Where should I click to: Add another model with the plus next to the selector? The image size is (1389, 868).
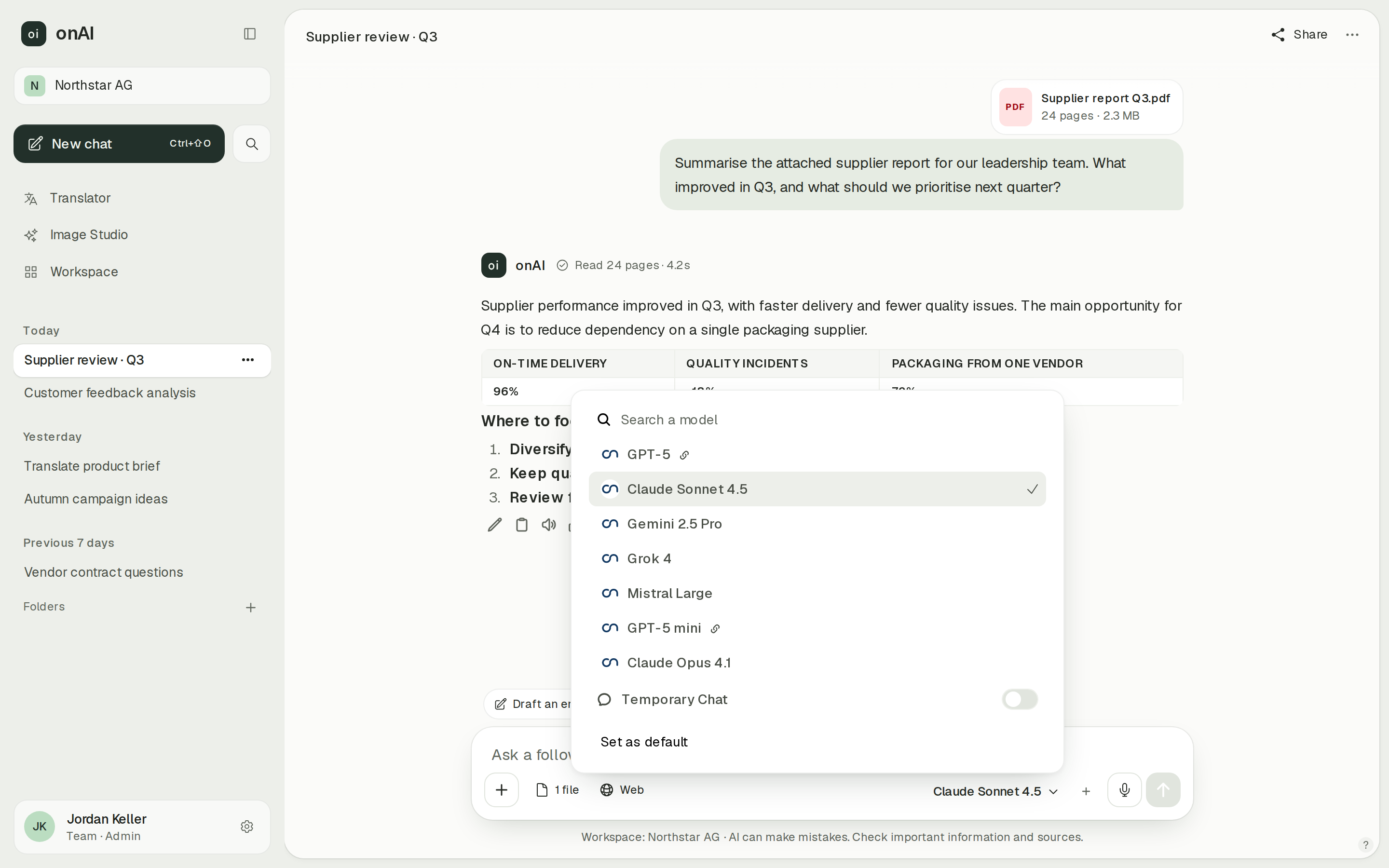[x=1086, y=791]
